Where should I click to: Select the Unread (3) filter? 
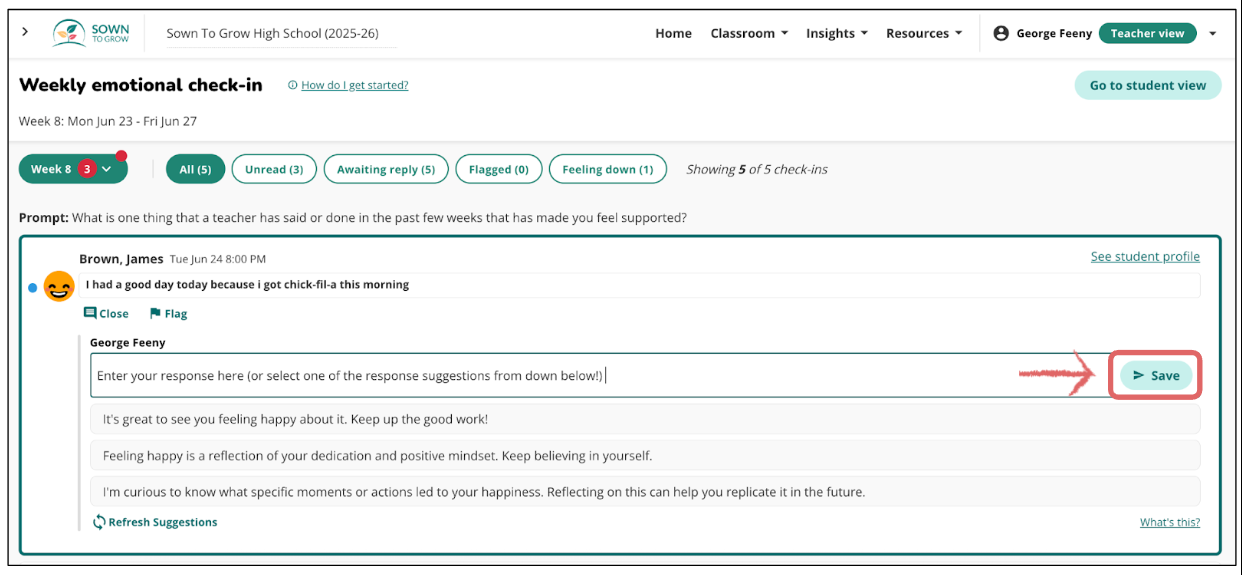tap(274, 169)
